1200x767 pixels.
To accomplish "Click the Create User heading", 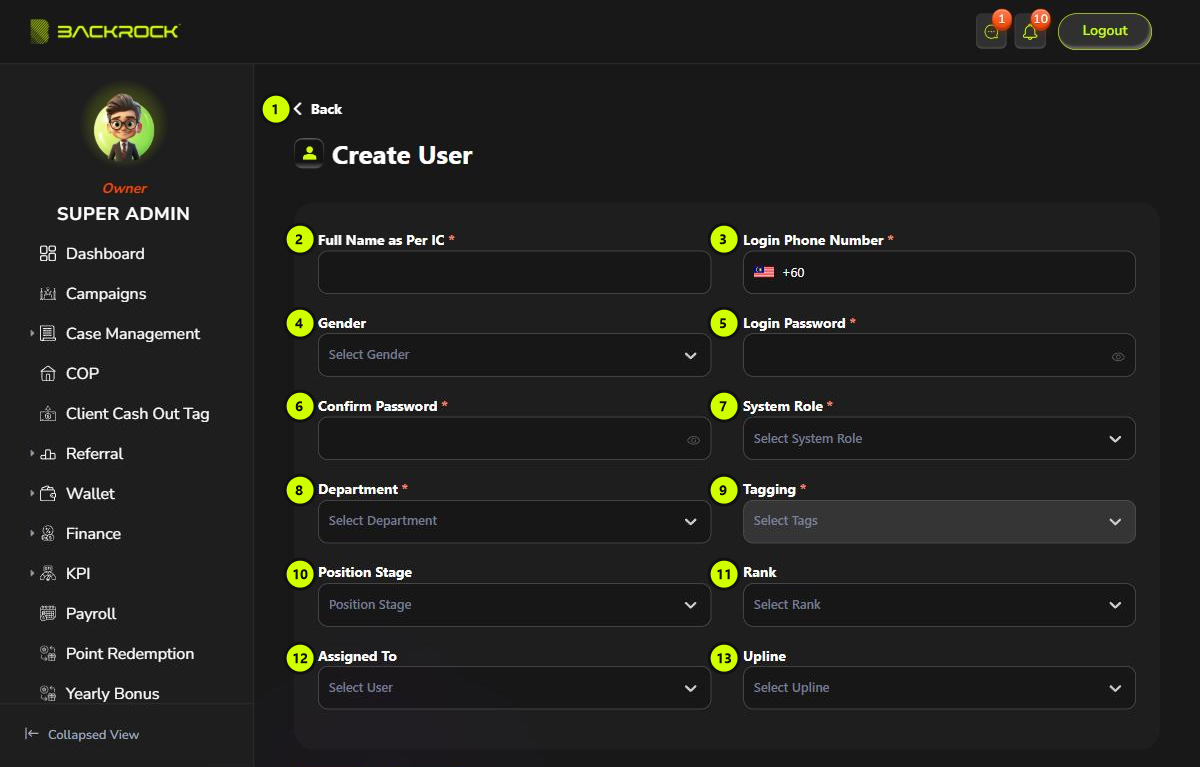I will (402, 155).
